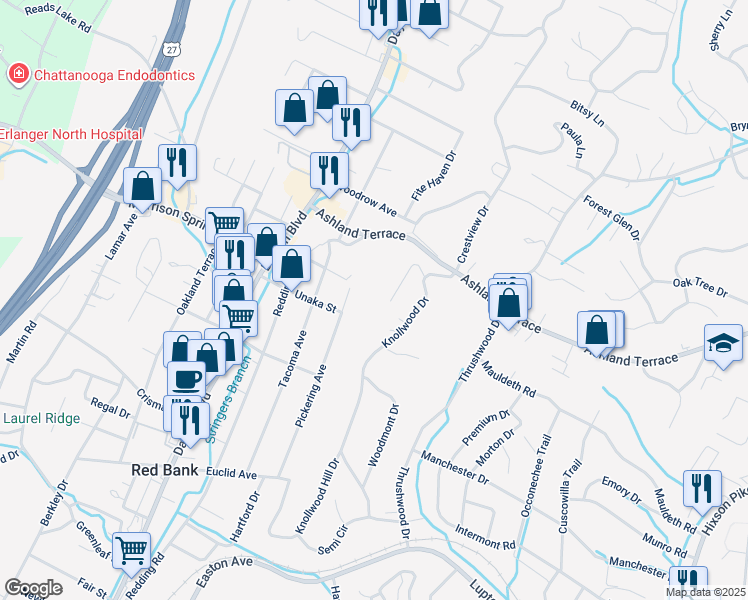This screenshot has height=600, width=748.
Task: Click the shopping bag marker on Unaka St
Action: click(291, 265)
